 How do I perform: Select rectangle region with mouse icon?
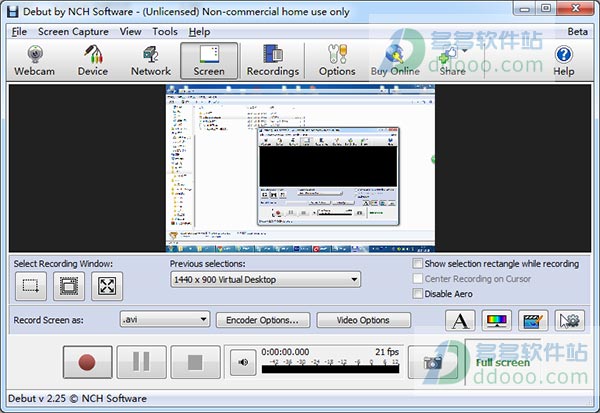pyautogui.click(x=31, y=286)
